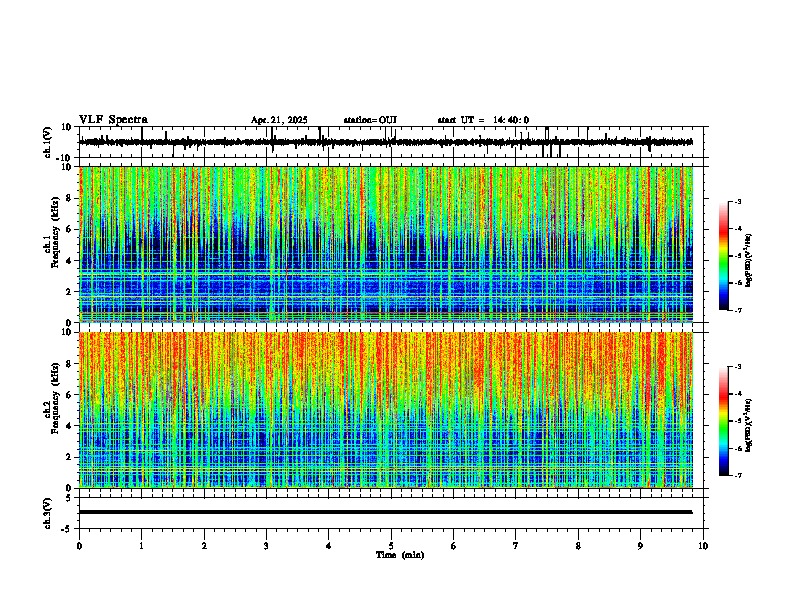Viewport: 792px width, 612px height.
Task: Click the ch.2 color bar "log(PSD)" unit label
Action: [749, 425]
